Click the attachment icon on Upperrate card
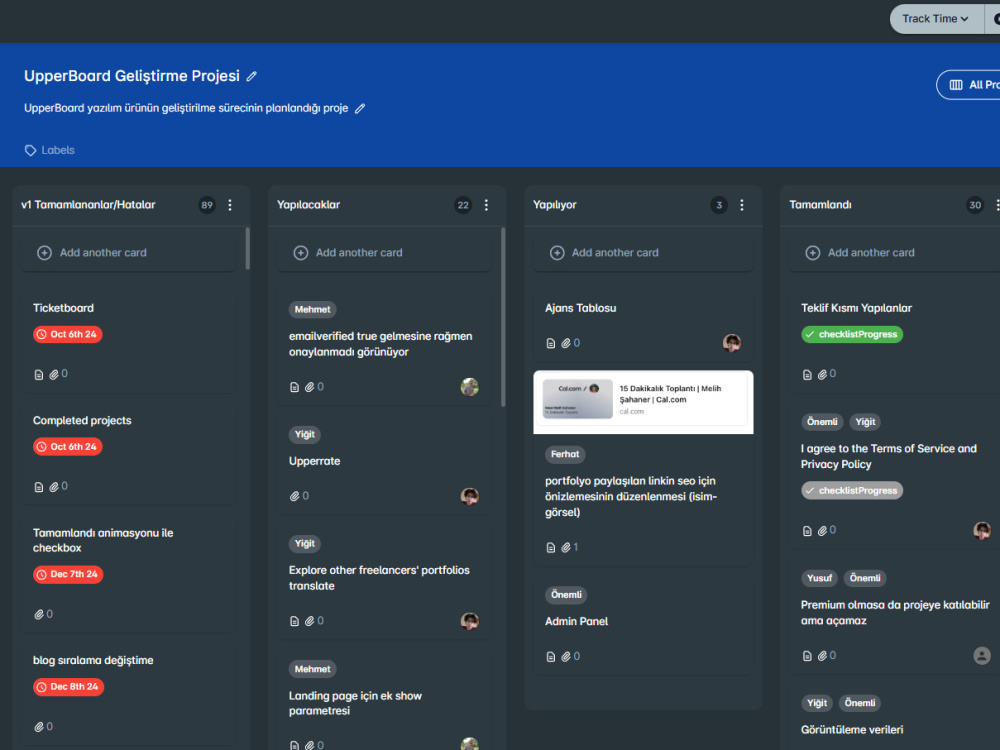Viewport: 1000px width, 750px height. [295, 496]
